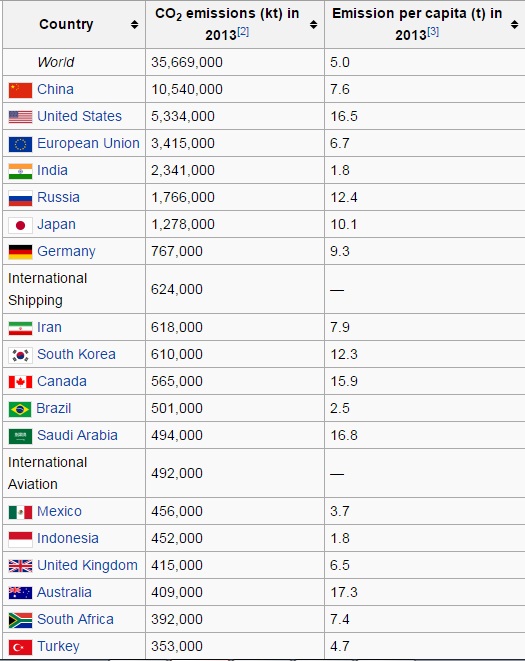
Task: Go to the Canada link
Action: pos(62,381)
